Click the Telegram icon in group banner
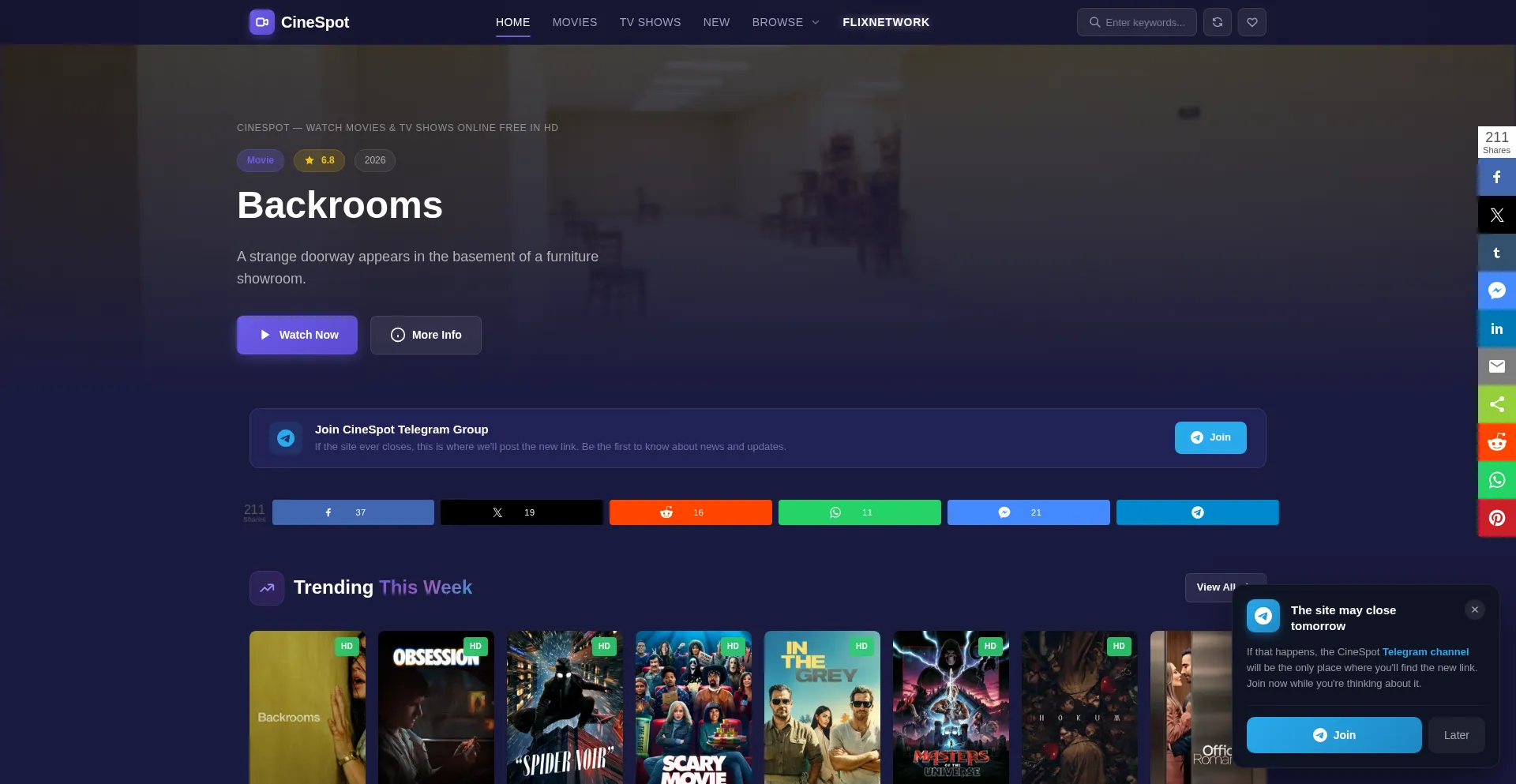 click(x=286, y=437)
